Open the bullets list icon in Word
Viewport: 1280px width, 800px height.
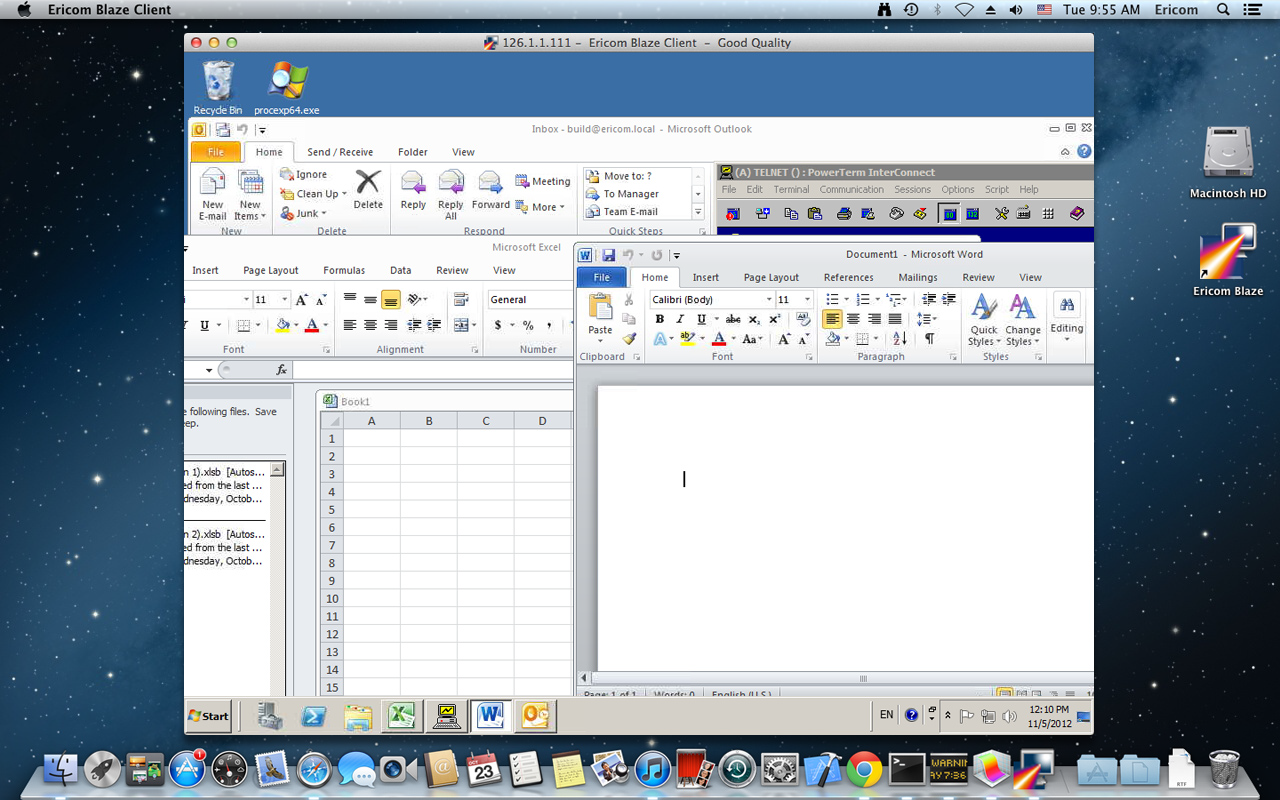click(x=831, y=299)
